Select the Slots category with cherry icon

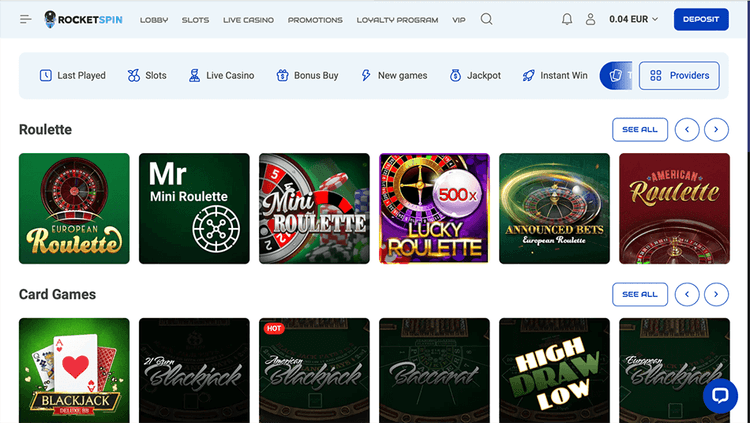147,76
